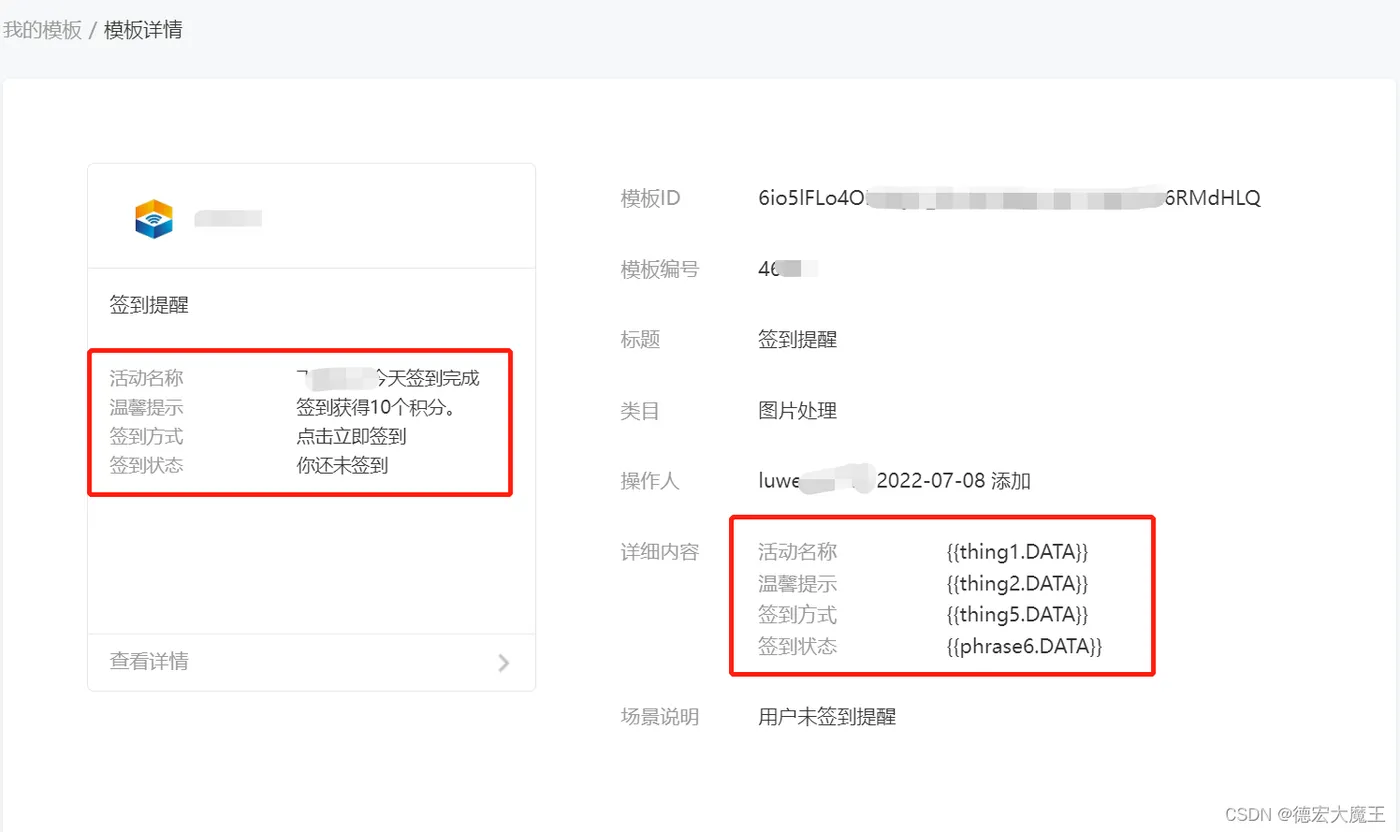
Task: Click the 签到状态 label in preview card
Action: point(146,465)
